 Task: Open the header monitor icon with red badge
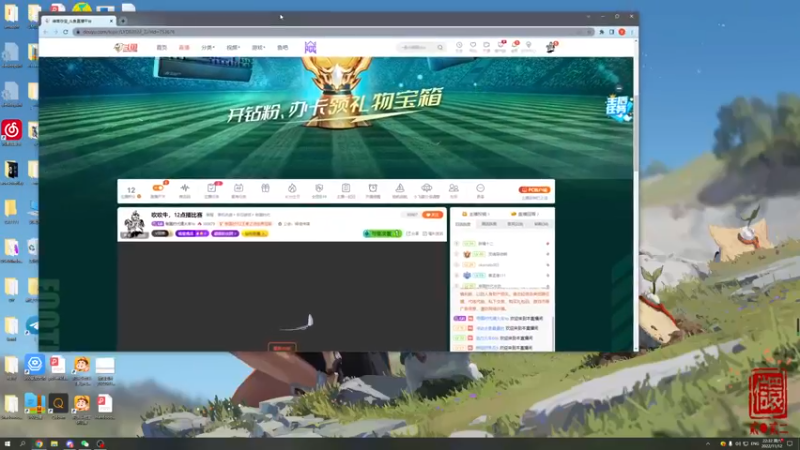point(501,46)
